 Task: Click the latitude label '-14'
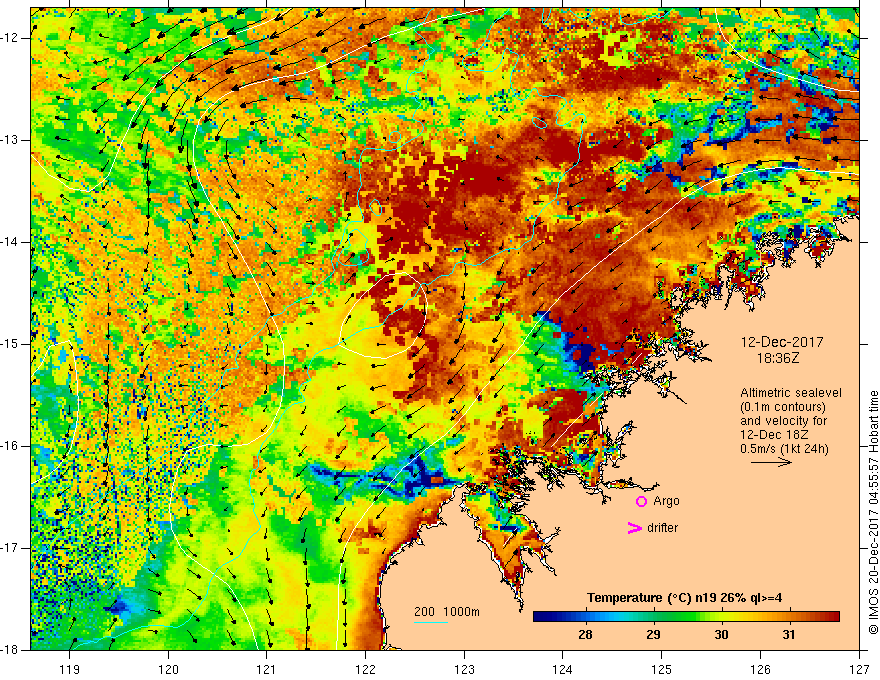(10, 242)
